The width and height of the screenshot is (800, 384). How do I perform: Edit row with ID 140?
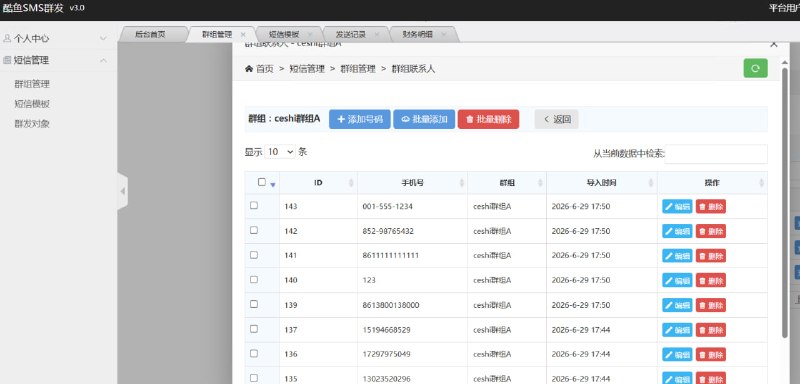point(677,280)
